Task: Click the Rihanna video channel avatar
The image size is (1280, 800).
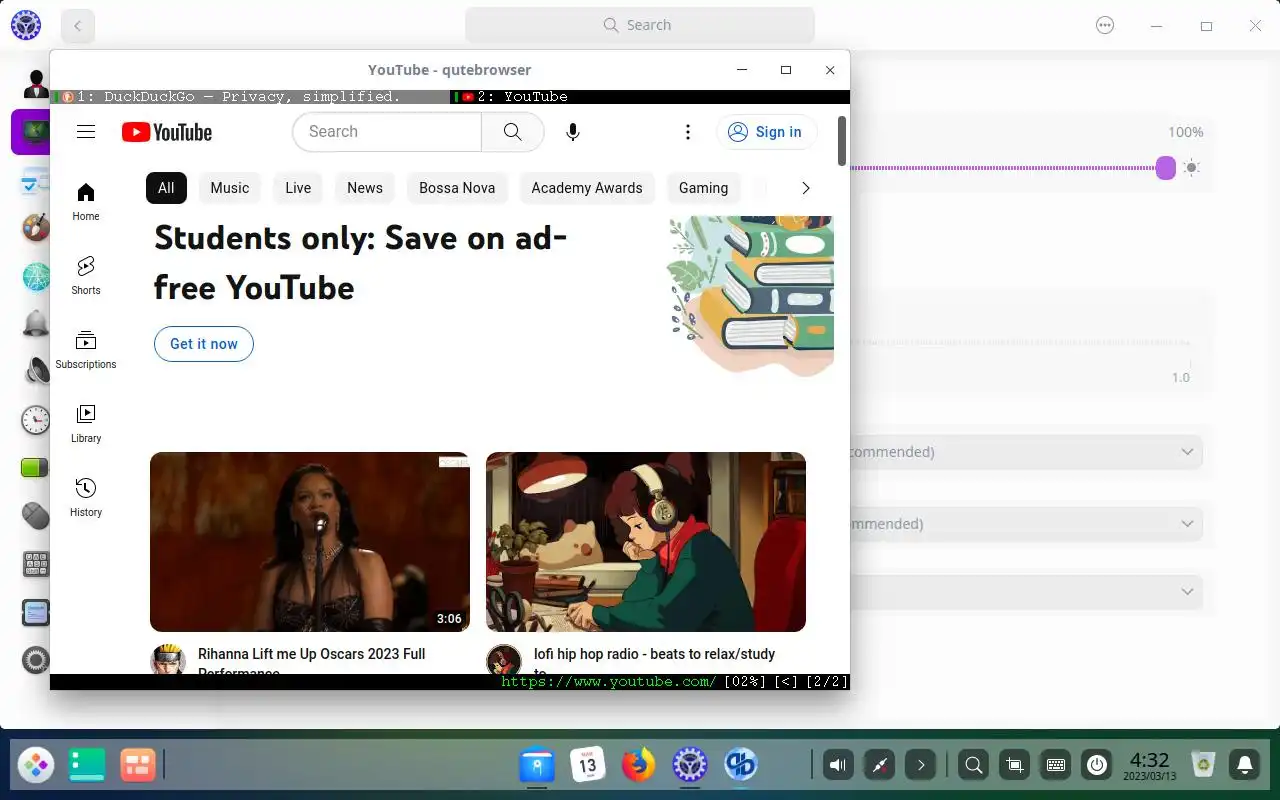Action: pos(168,660)
